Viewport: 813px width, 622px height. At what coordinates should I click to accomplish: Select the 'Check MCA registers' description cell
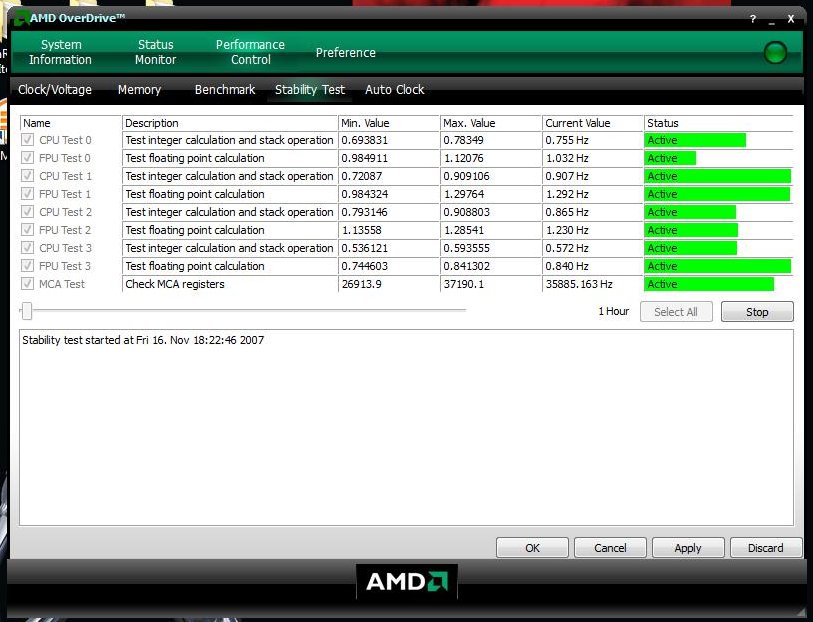pos(230,284)
